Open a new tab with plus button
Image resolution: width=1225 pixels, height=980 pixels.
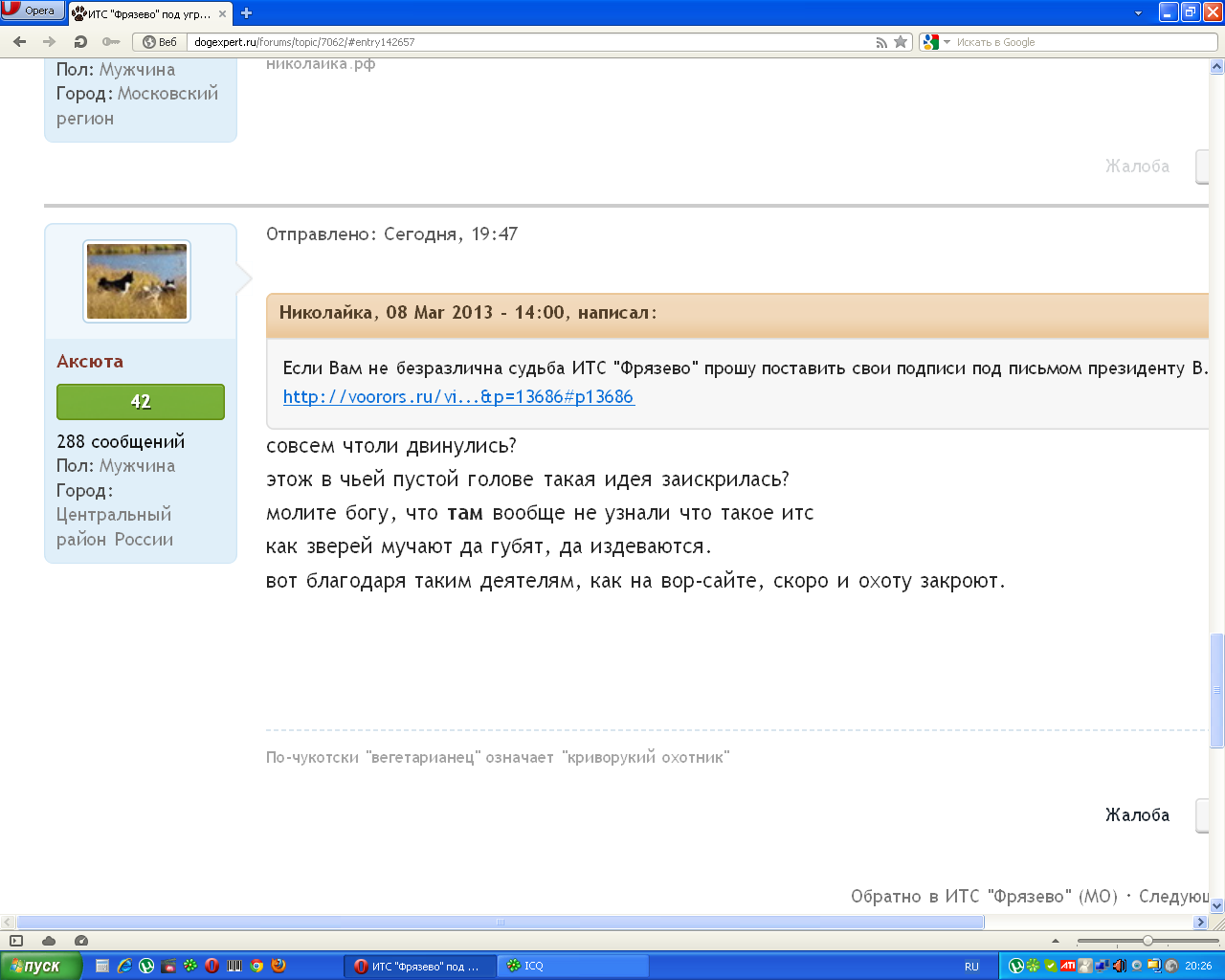(246, 13)
